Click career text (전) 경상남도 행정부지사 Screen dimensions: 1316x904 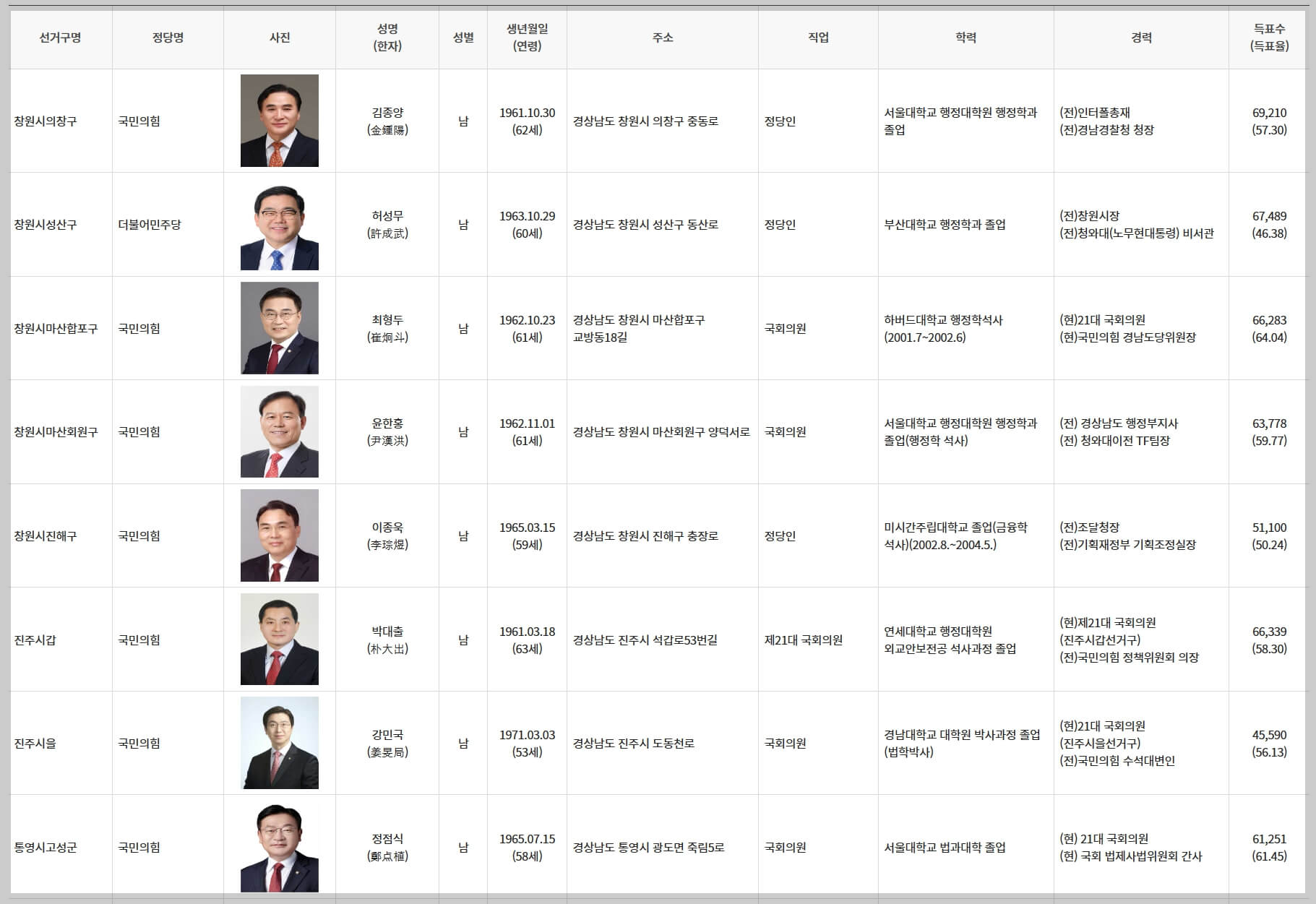(x=1119, y=423)
